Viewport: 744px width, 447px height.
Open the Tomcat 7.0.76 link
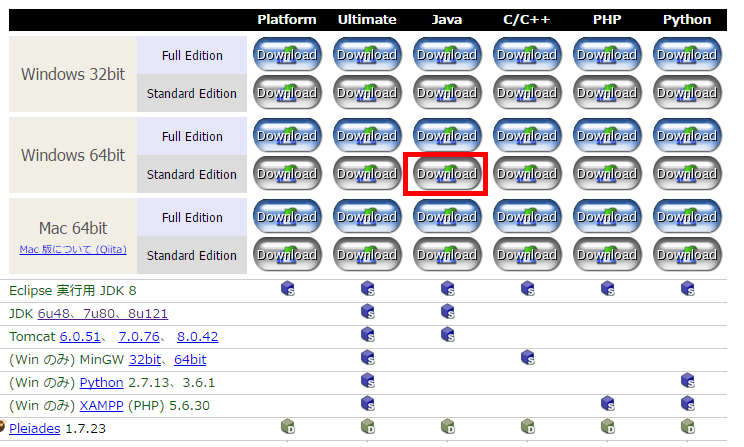coord(138,336)
